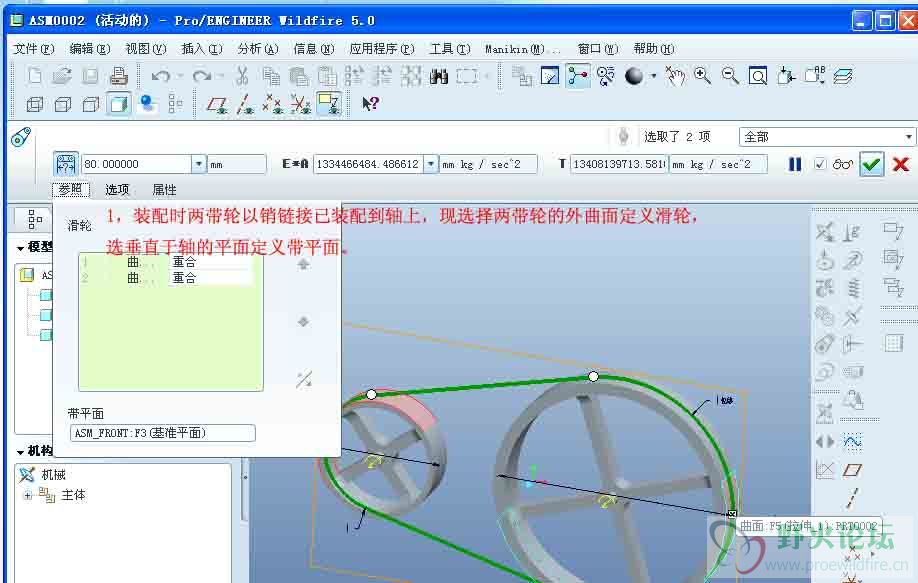
Task: Click the wireframe display icon
Action: (35, 104)
